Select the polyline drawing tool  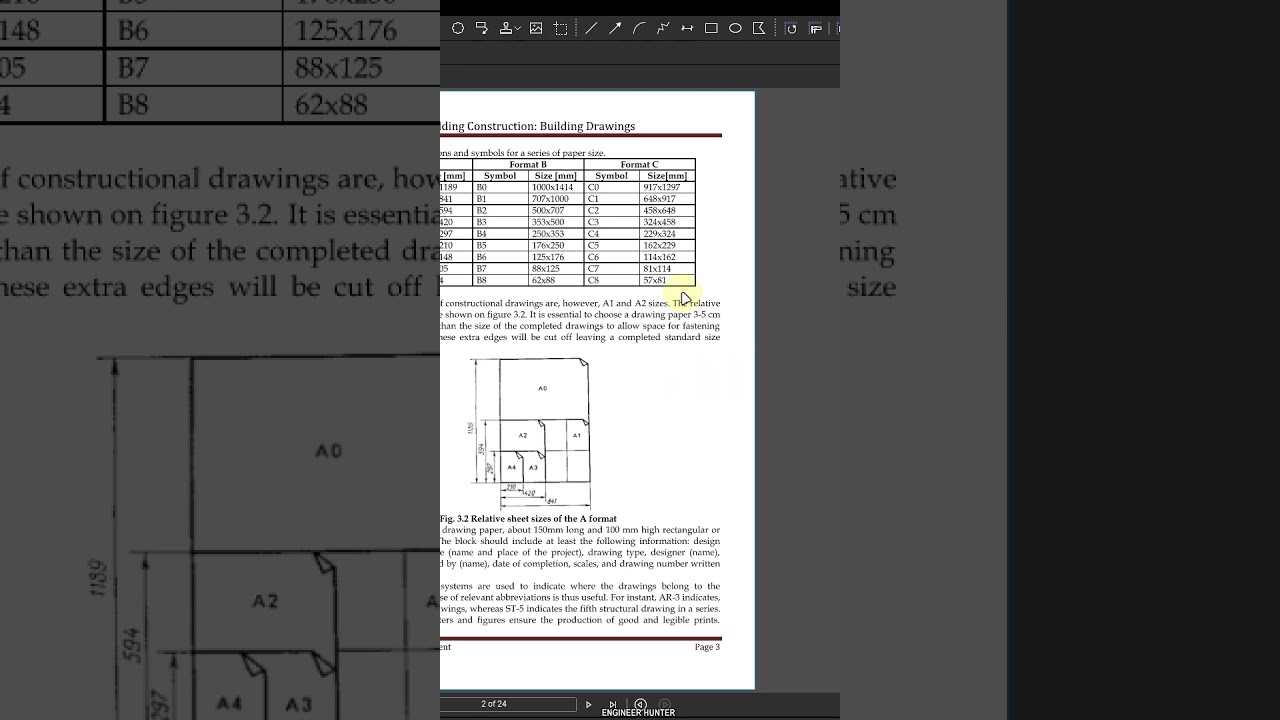click(x=663, y=29)
